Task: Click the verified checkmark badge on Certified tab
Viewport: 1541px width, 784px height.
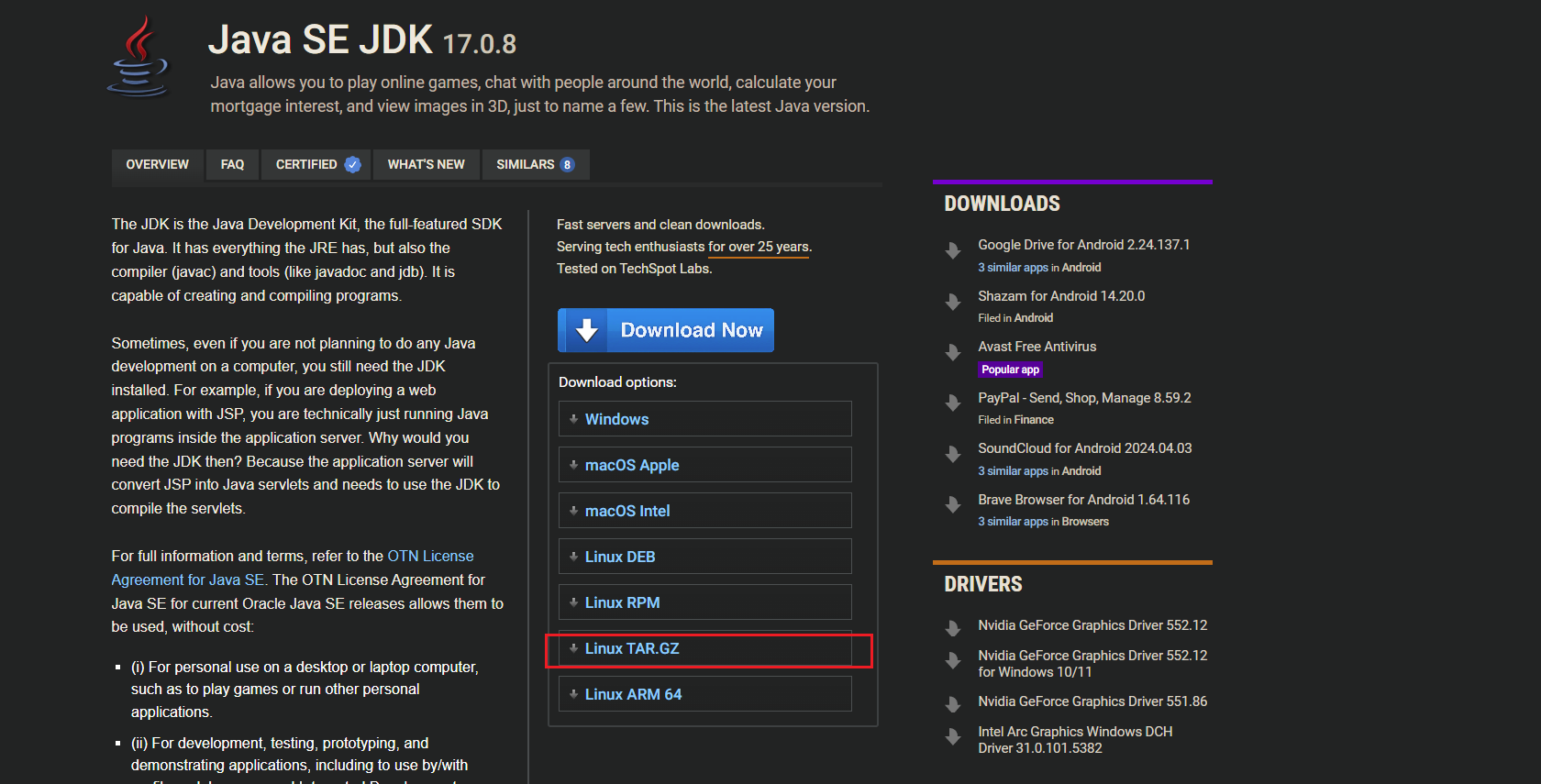Action: pyautogui.click(x=352, y=165)
